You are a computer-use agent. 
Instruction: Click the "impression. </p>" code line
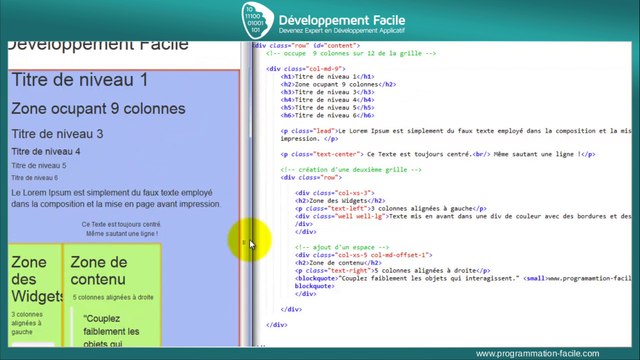point(309,138)
